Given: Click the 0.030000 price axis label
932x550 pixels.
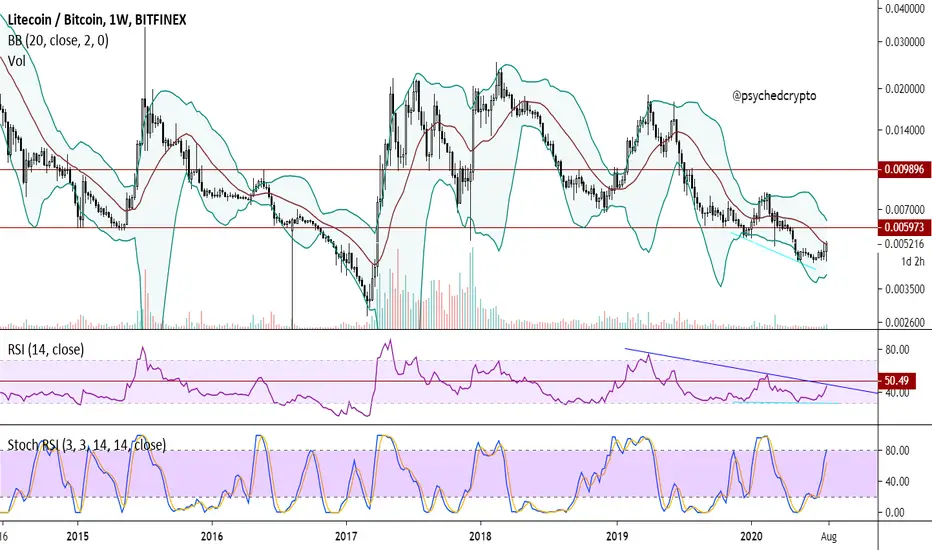Looking at the screenshot, I should [904, 42].
